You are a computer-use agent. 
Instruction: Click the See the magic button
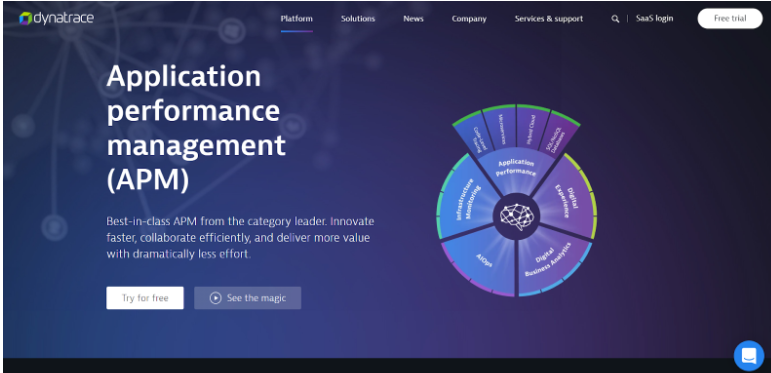248,298
